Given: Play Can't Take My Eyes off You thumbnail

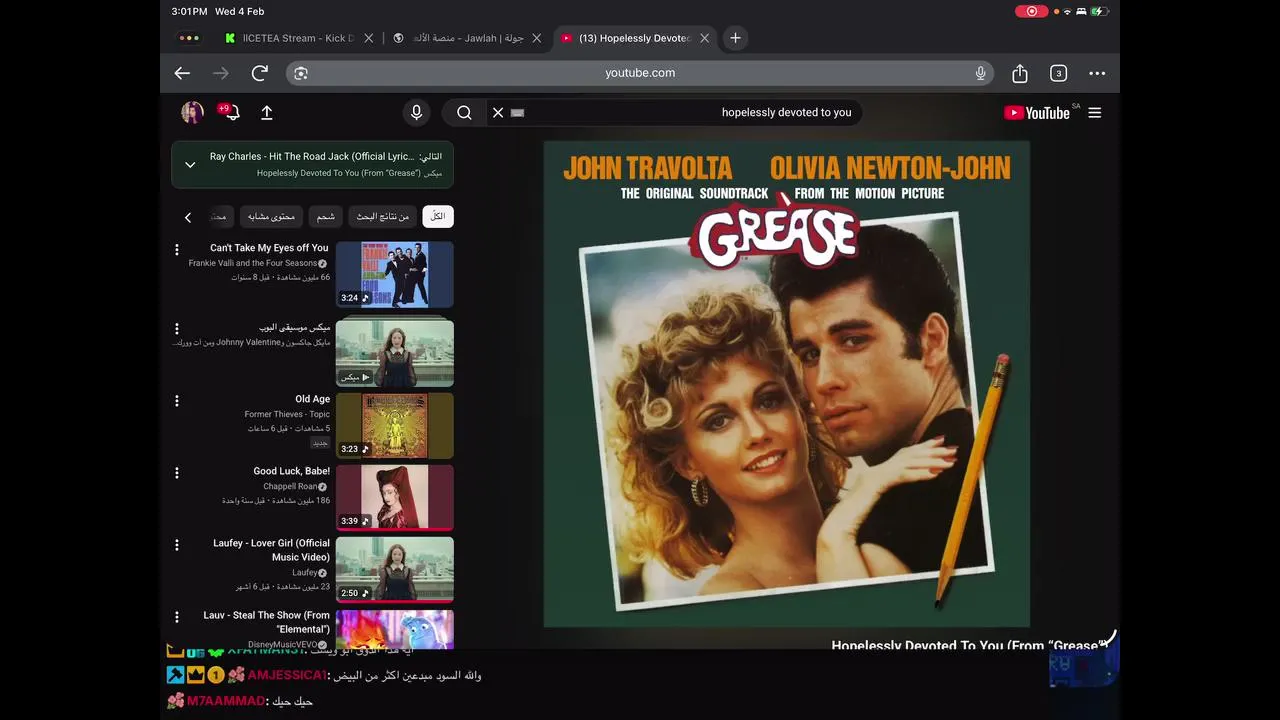Looking at the screenshot, I should coord(394,274).
